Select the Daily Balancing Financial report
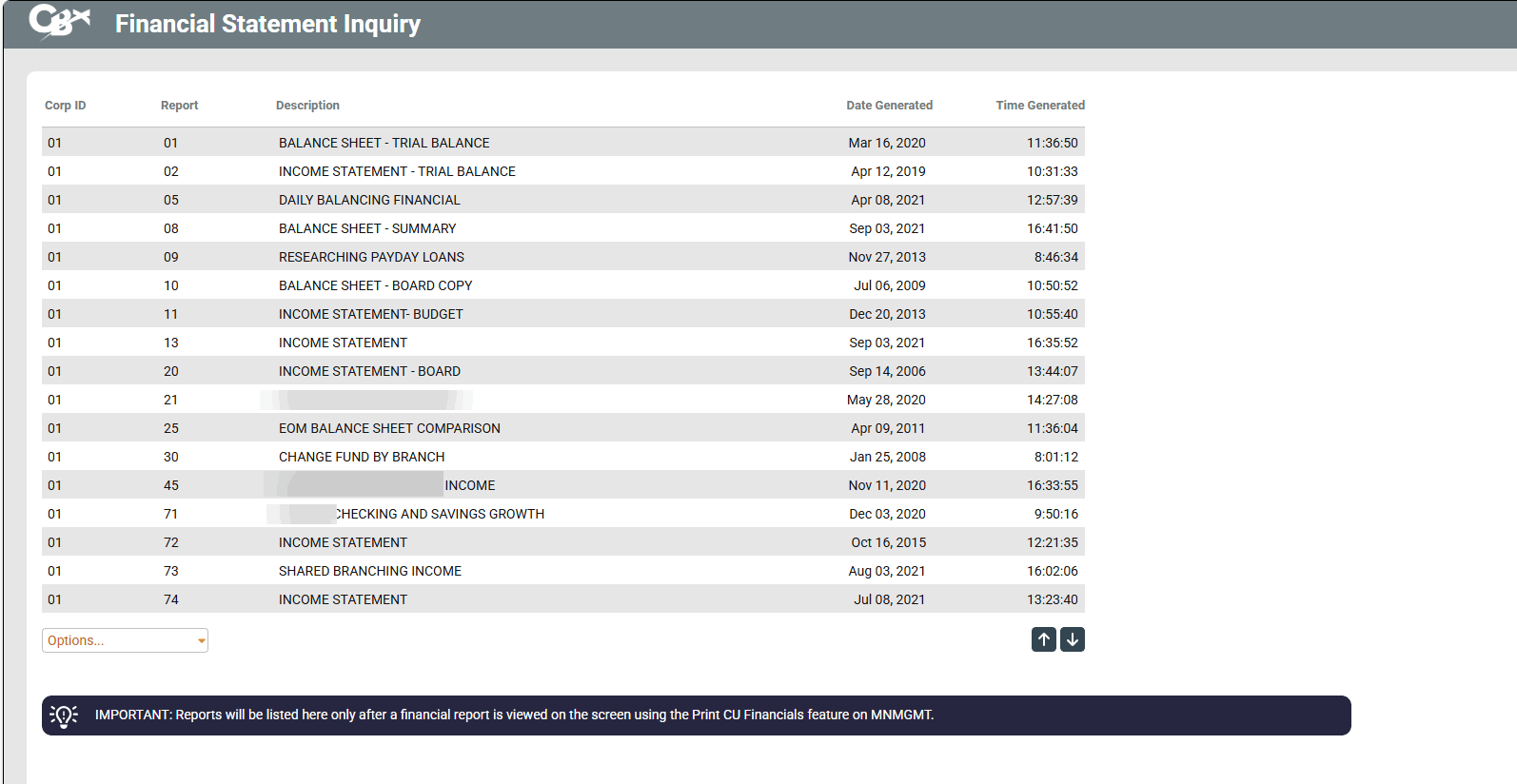Screen dimensions: 1517x784 click(x=369, y=200)
